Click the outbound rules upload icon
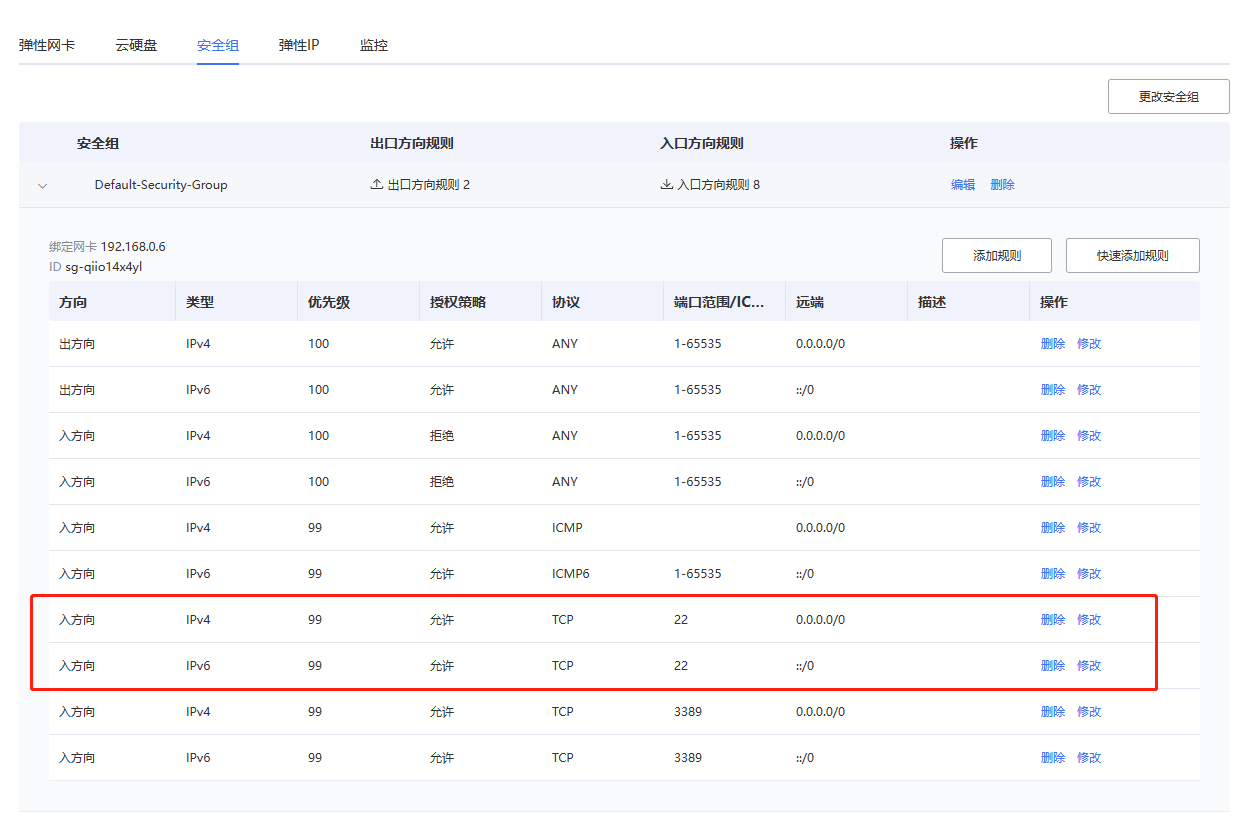1252x830 pixels. pyautogui.click(x=376, y=185)
